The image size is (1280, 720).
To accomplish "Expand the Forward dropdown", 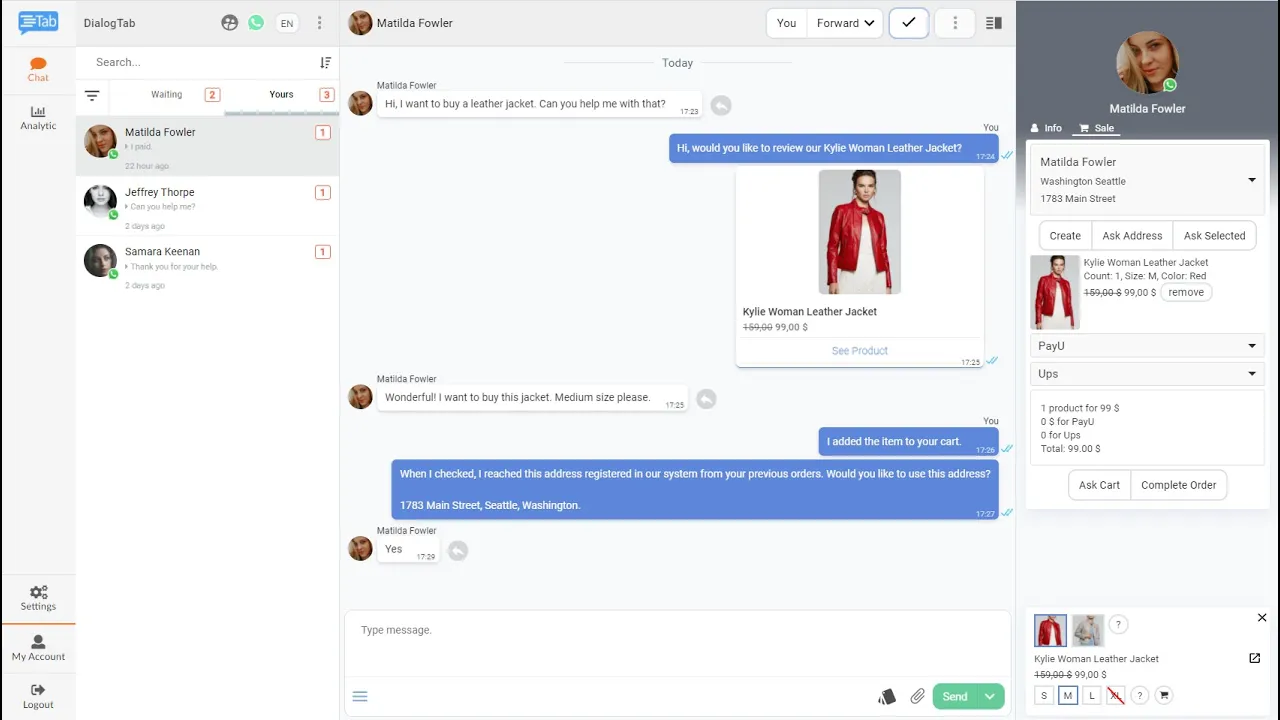I will pos(845,23).
